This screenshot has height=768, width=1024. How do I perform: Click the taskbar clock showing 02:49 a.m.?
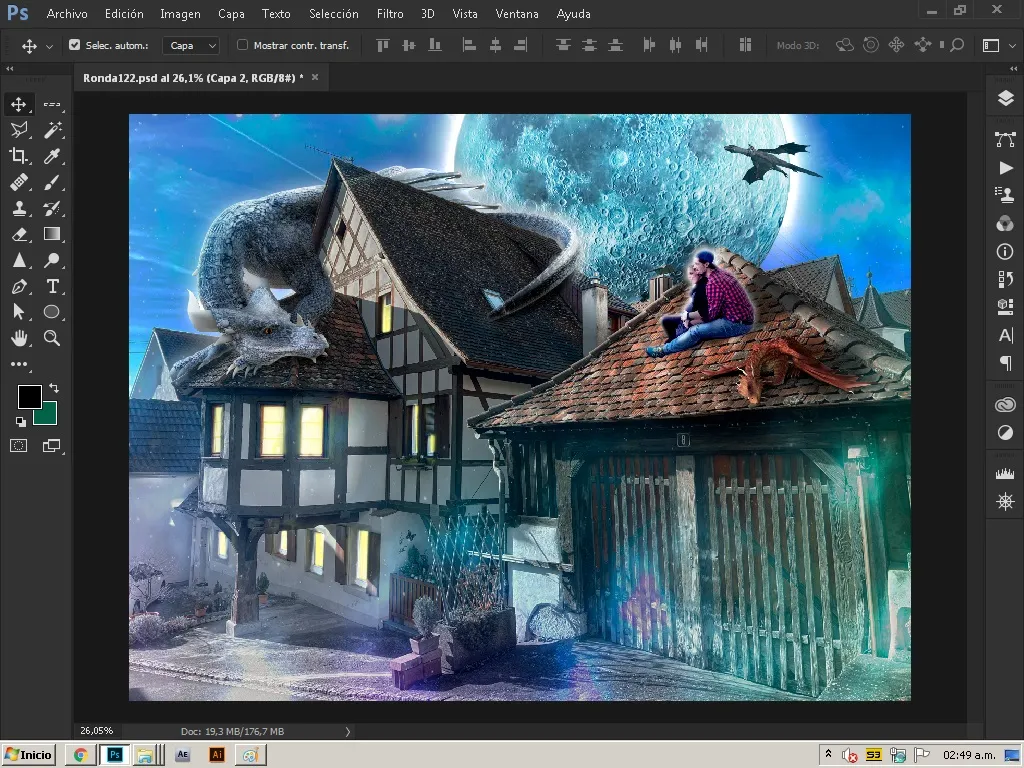click(x=969, y=755)
